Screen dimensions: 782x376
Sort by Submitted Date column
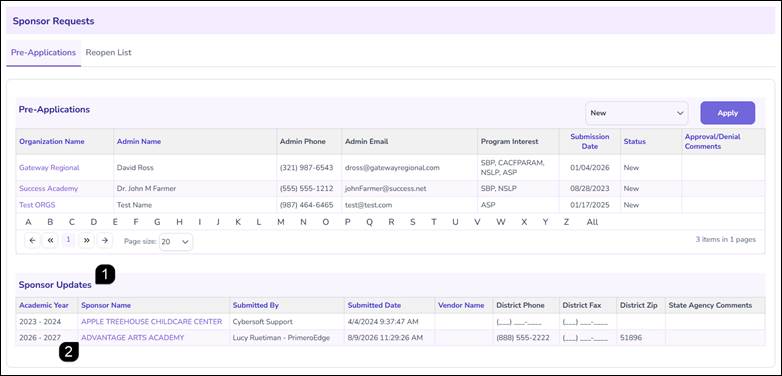point(374,305)
